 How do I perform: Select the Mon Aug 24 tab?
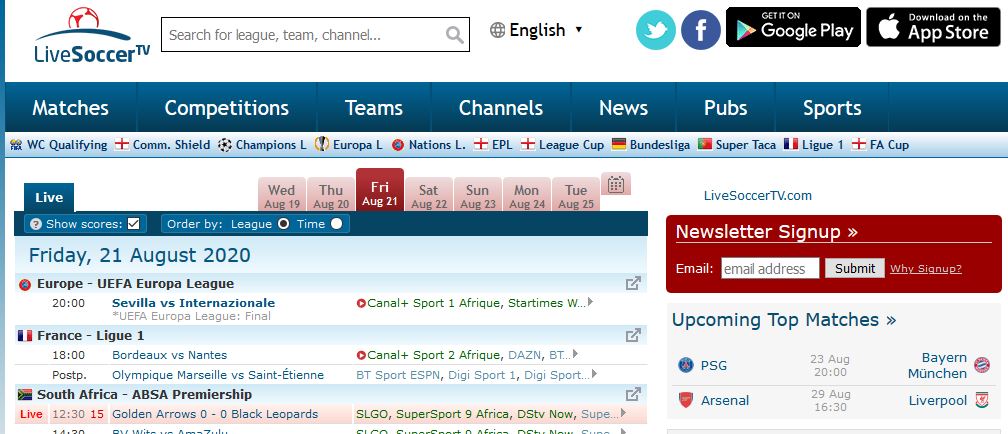(x=526, y=195)
